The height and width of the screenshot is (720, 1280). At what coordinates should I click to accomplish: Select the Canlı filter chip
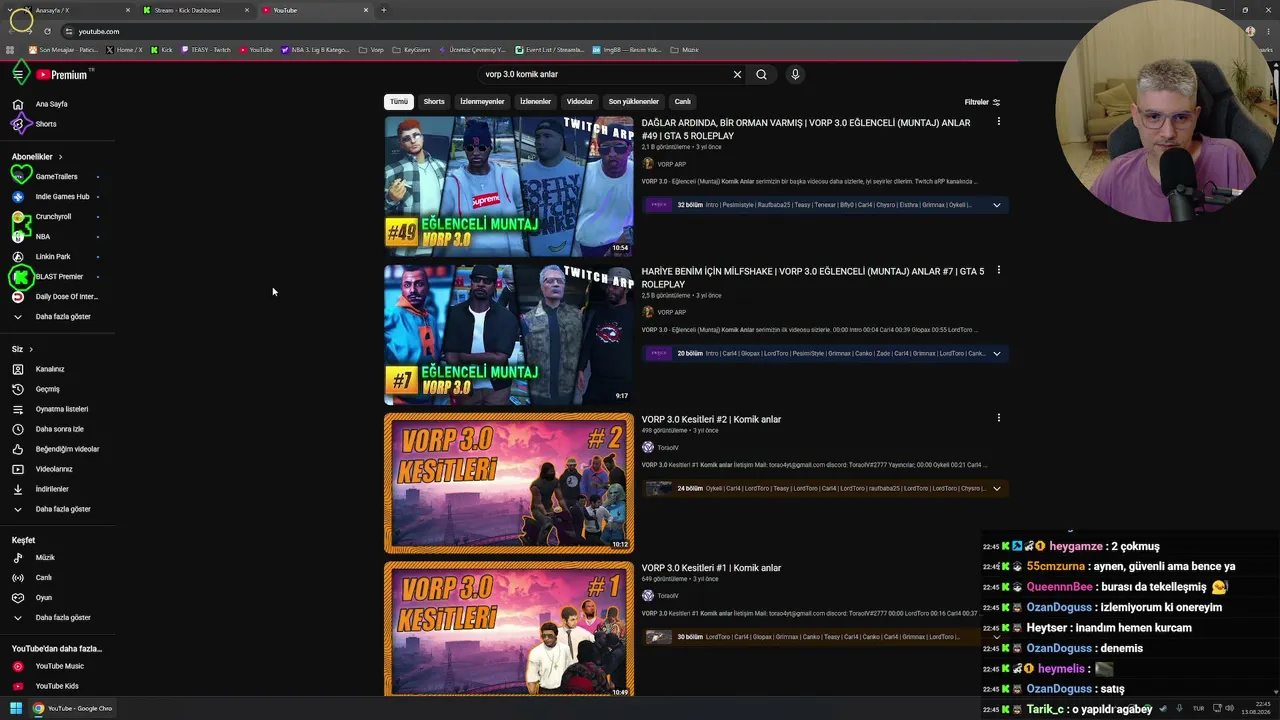pyautogui.click(x=683, y=102)
